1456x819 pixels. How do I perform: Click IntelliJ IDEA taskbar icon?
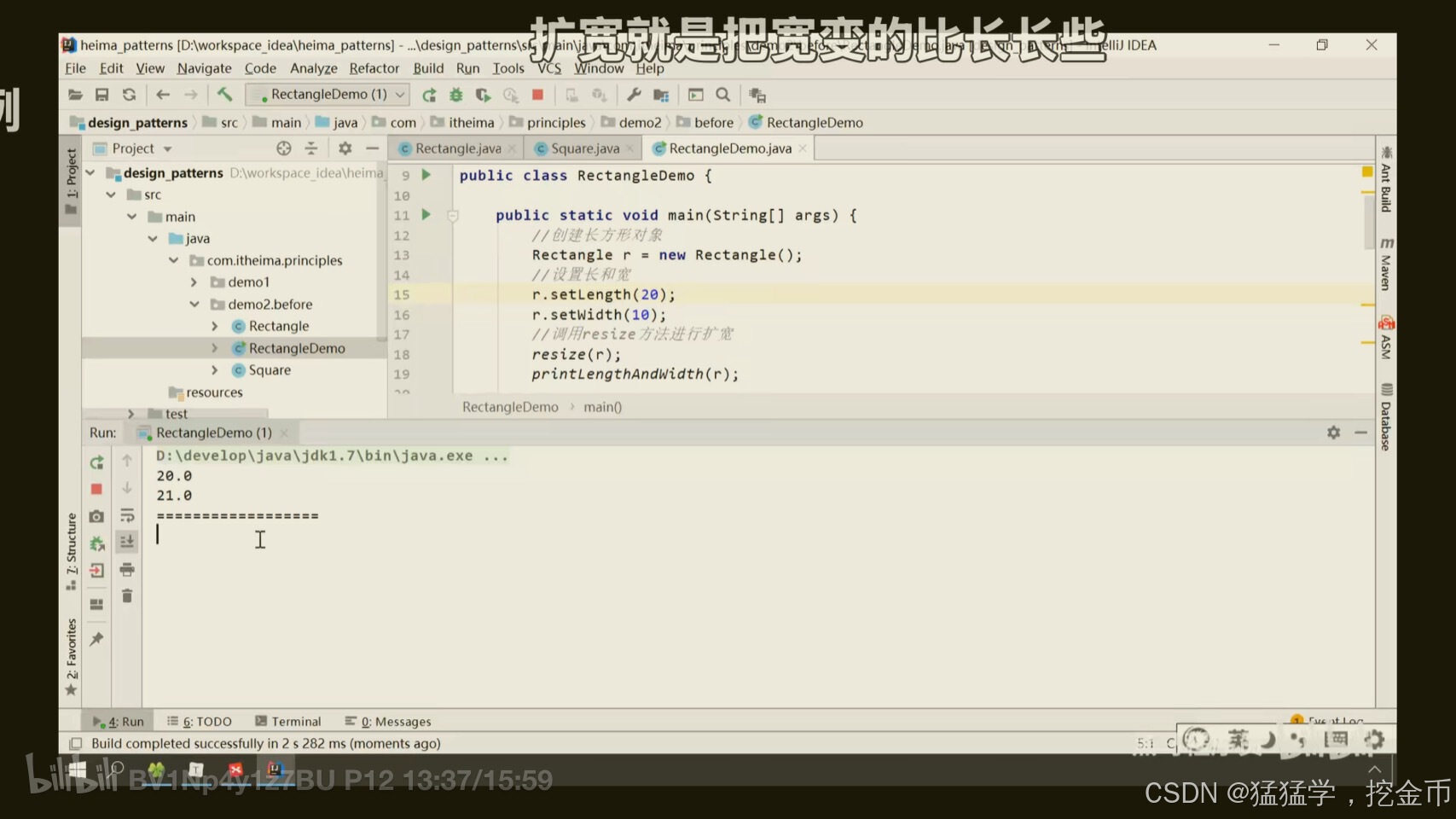click(275, 770)
